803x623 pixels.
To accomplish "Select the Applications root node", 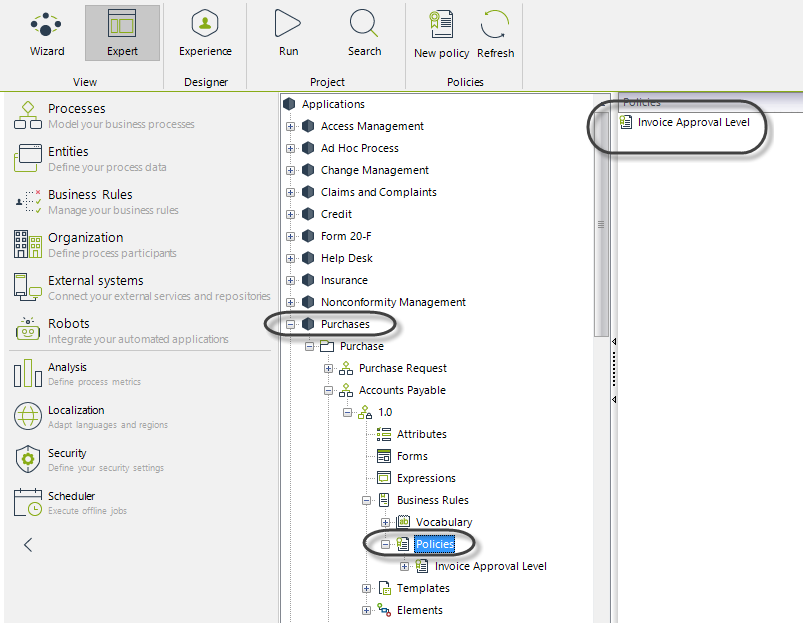I will tap(333, 104).
